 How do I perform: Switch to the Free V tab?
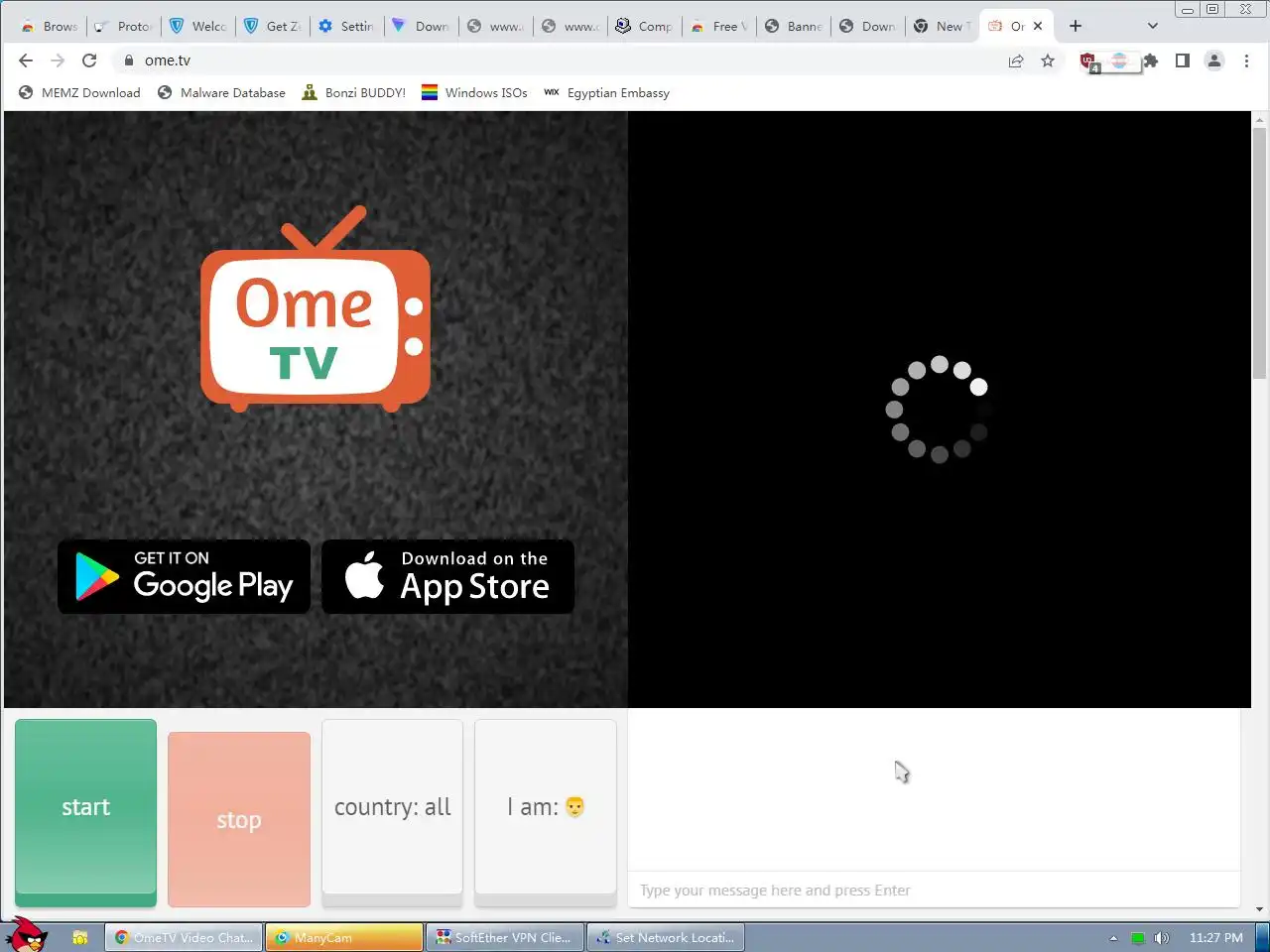click(719, 26)
